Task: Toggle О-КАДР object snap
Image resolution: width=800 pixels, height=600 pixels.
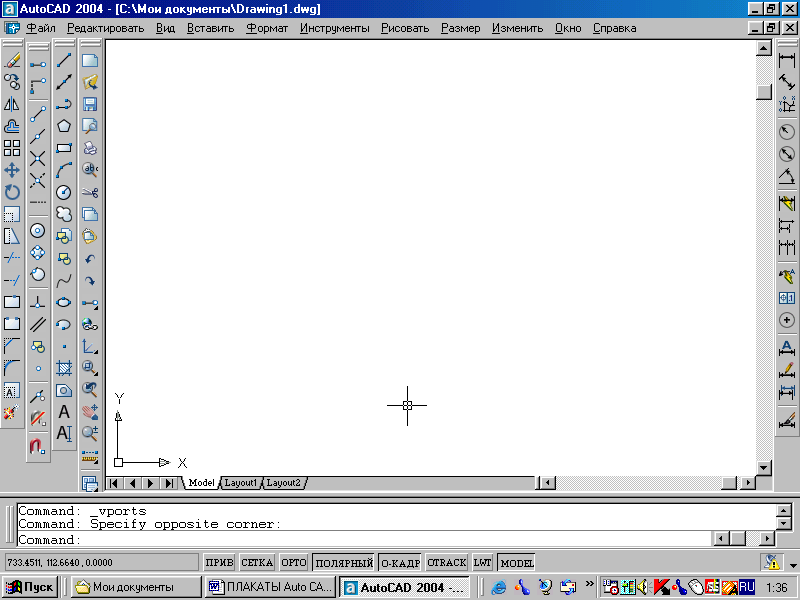Action: (x=401, y=563)
